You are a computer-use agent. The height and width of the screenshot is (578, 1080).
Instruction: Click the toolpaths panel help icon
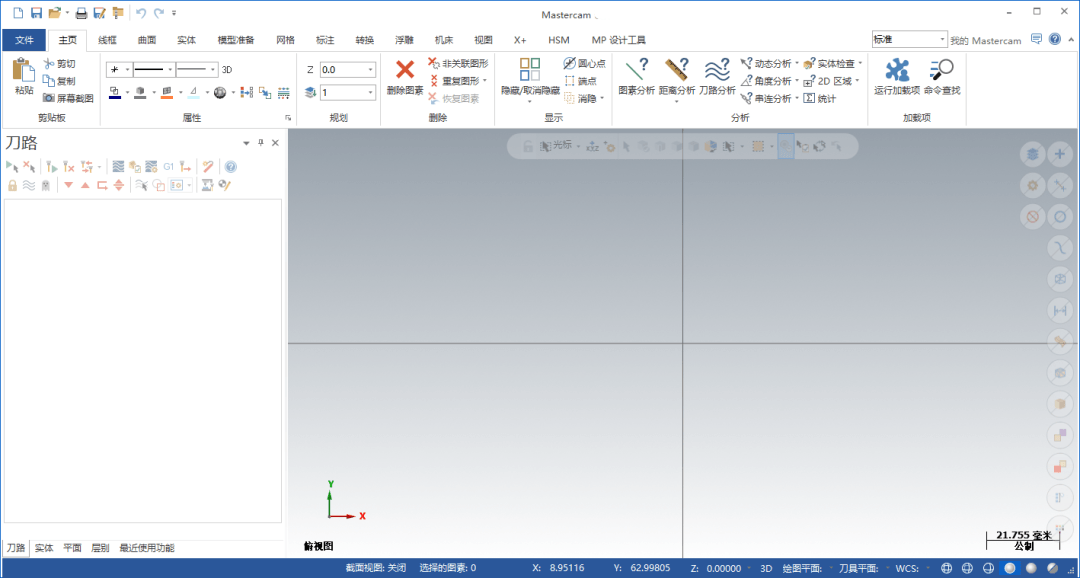(231, 167)
